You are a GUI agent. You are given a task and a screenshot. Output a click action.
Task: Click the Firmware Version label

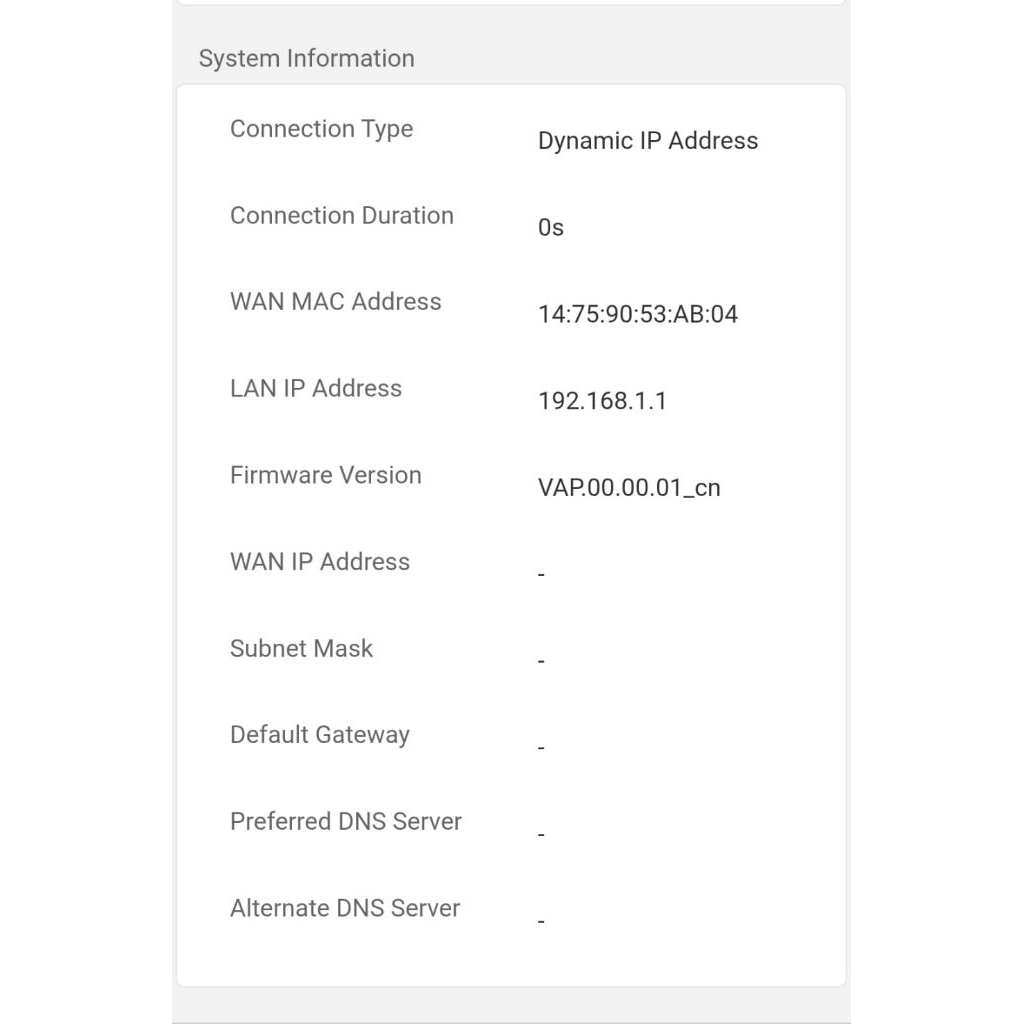[325, 475]
